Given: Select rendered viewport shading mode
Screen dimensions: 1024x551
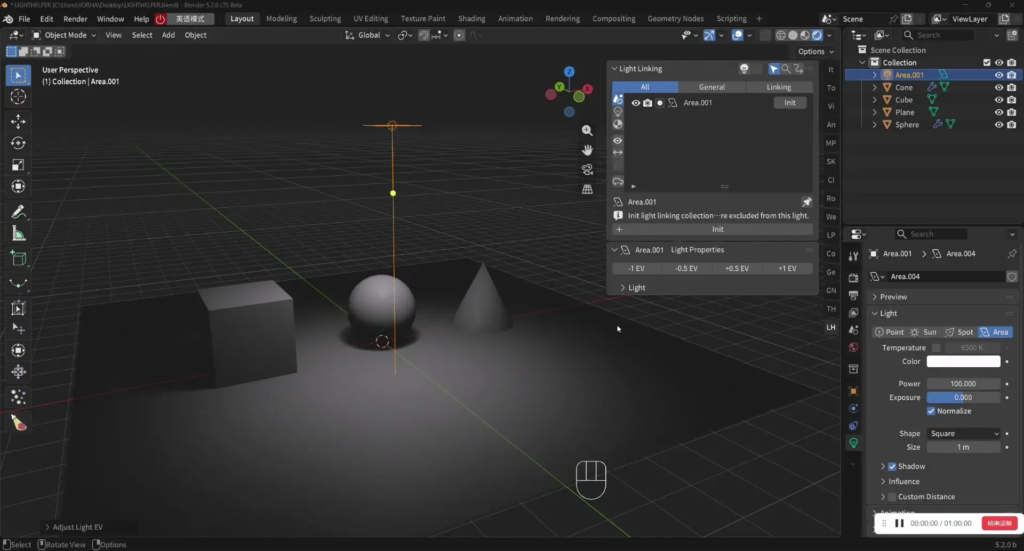Looking at the screenshot, I should [x=817, y=35].
